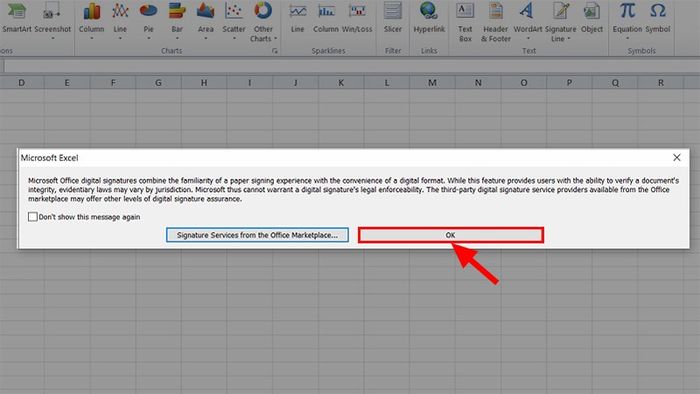Screen dimensions: 700x394
Task: Insert a Pie chart
Action: 148,18
